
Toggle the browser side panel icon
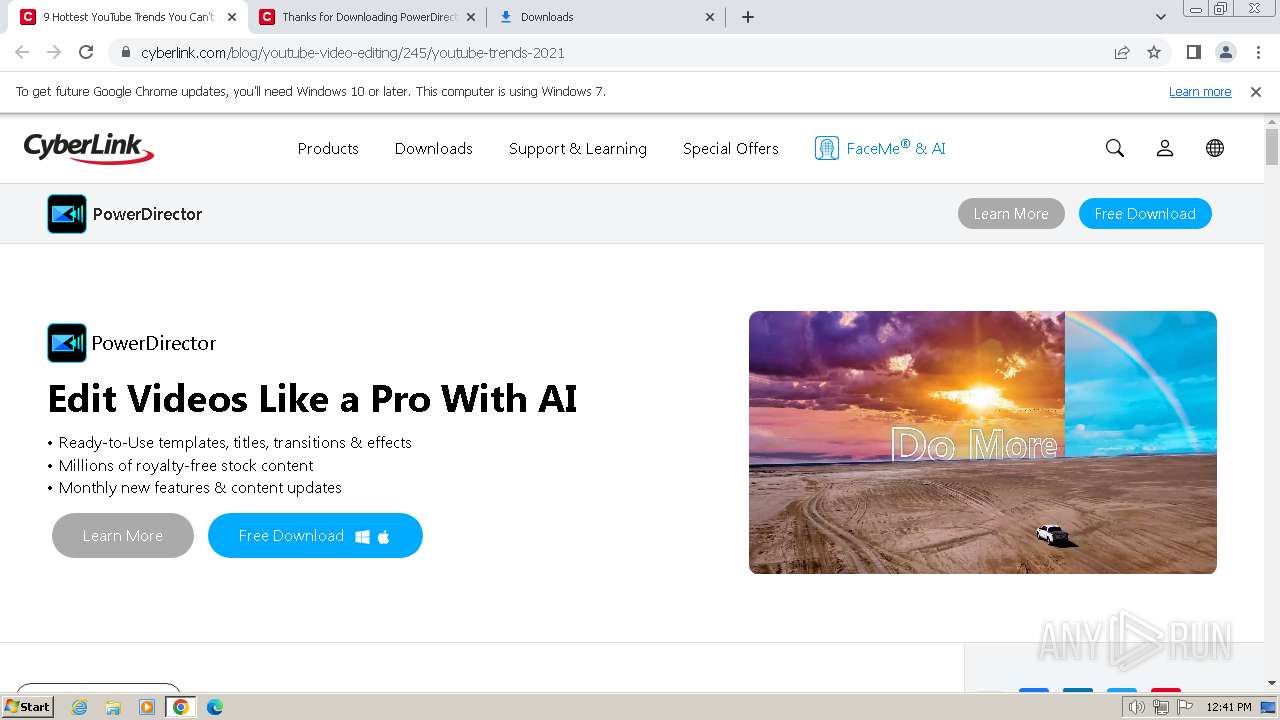click(1194, 53)
